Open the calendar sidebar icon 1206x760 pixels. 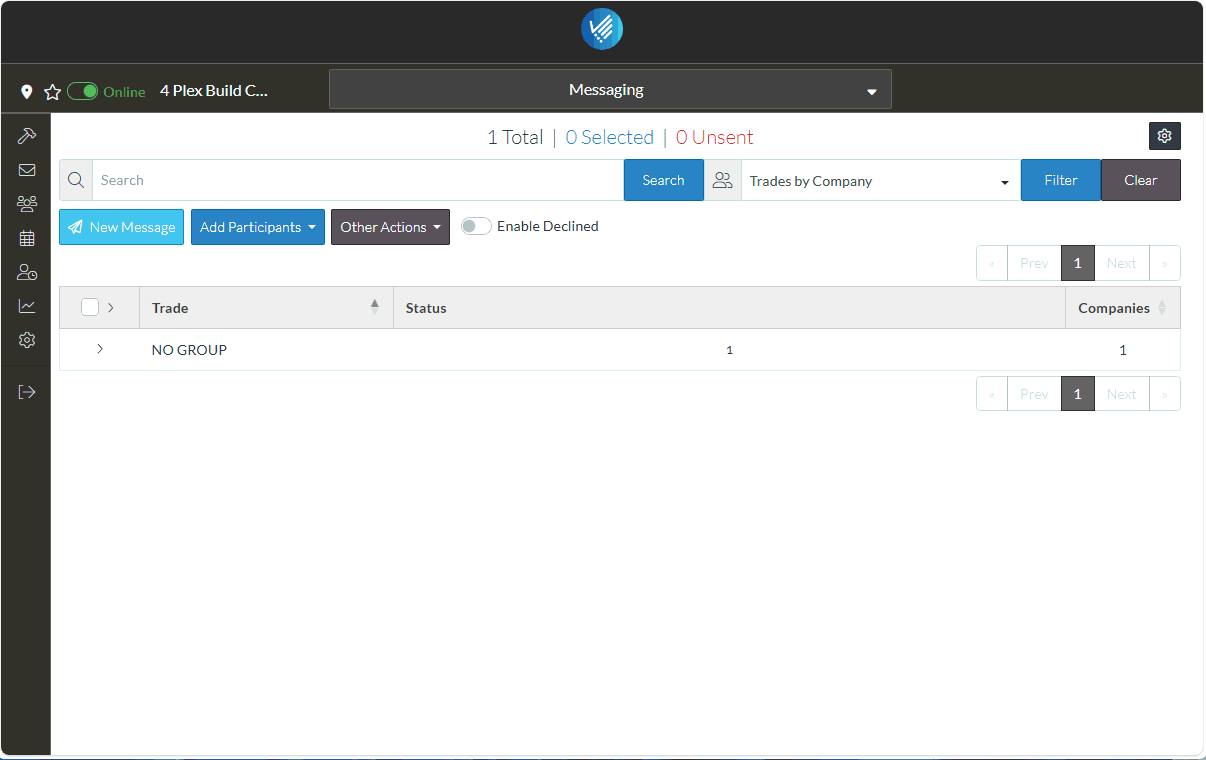pos(27,238)
